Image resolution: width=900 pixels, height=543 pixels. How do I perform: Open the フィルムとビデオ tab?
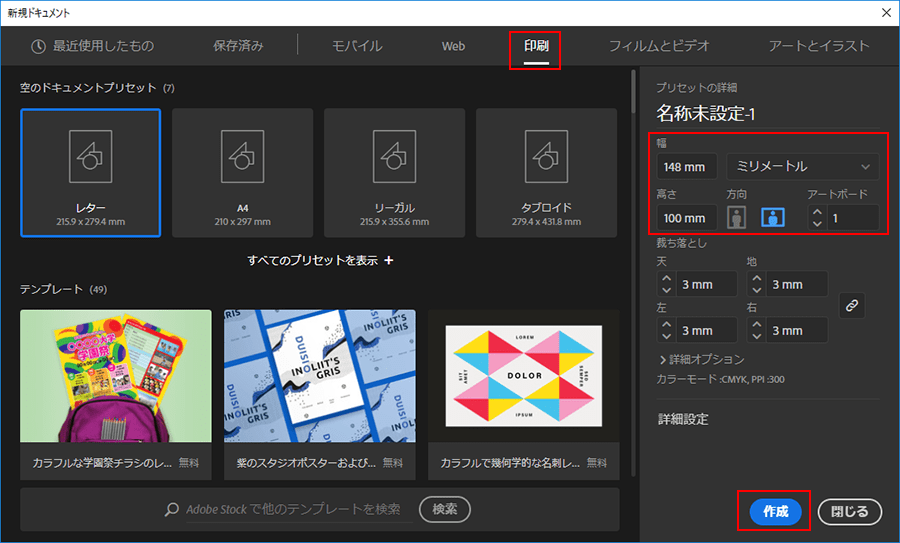click(x=659, y=46)
